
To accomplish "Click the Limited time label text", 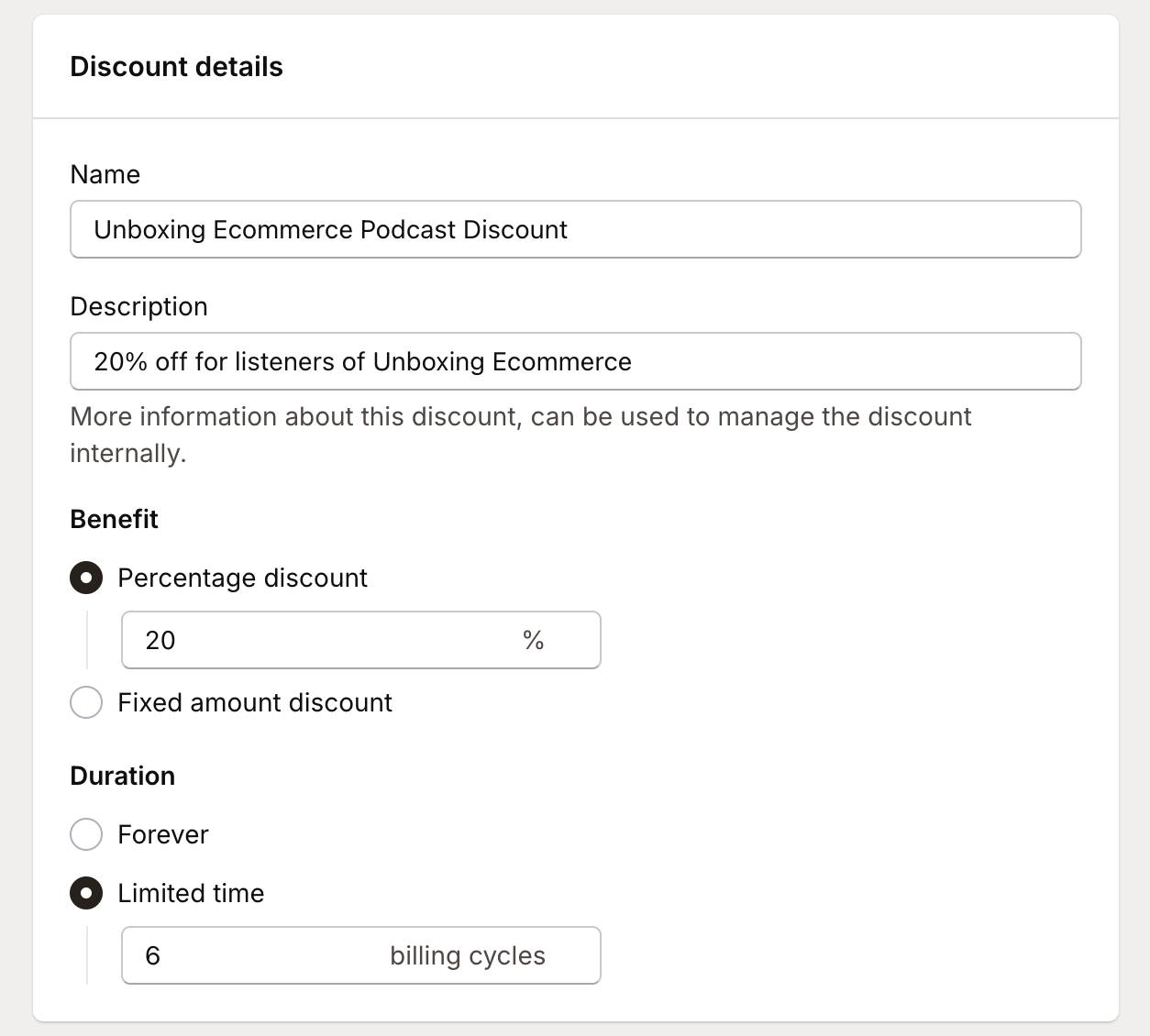I will (190, 893).
